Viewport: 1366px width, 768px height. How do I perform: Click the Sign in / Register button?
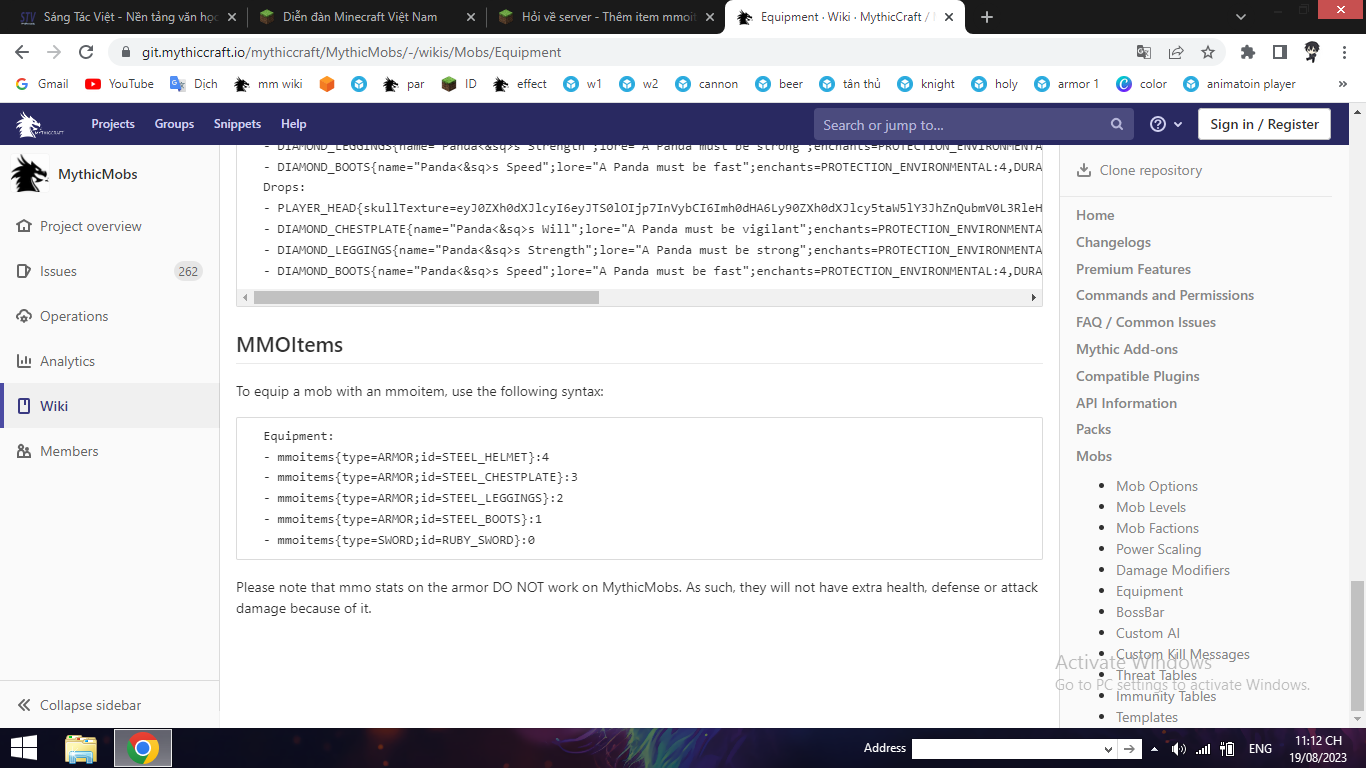1265,124
